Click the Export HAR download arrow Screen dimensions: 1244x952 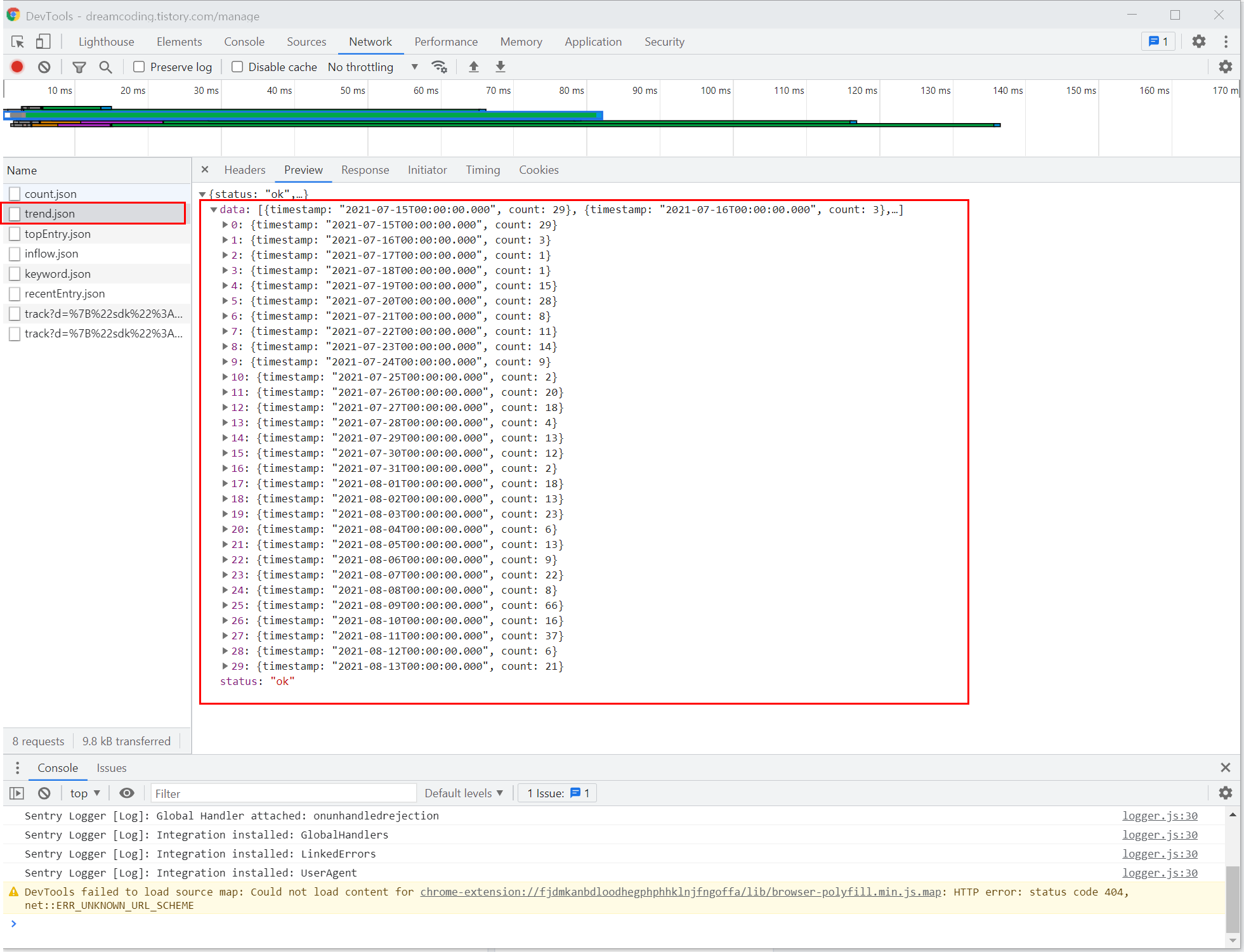(x=500, y=67)
